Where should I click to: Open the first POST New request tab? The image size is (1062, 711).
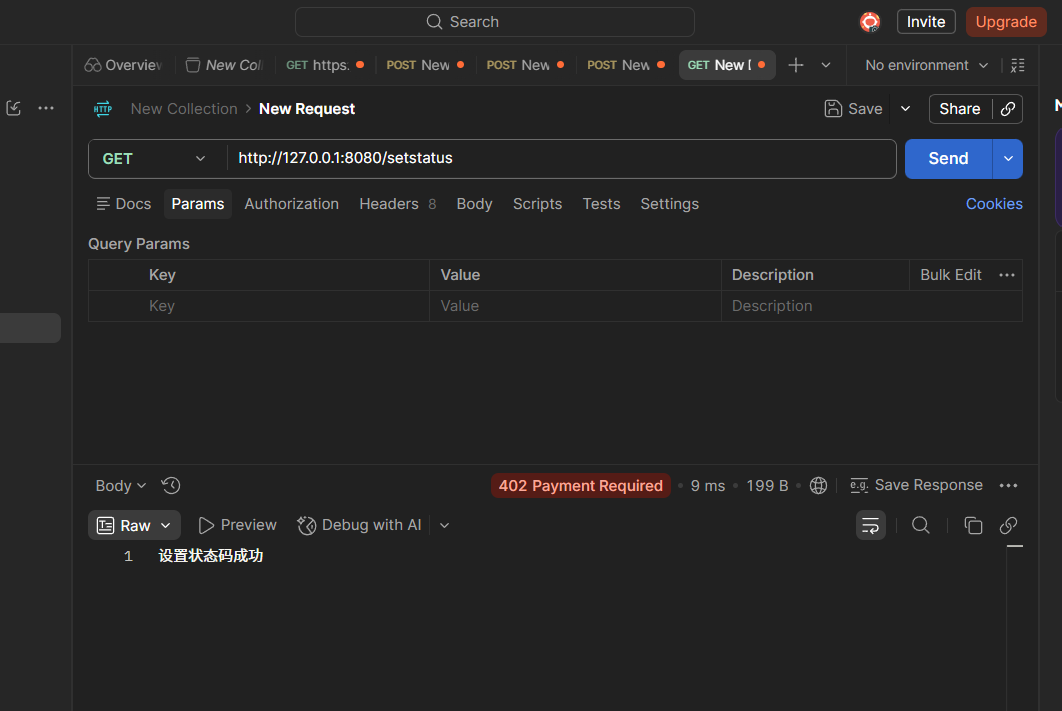tap(425, 65)
